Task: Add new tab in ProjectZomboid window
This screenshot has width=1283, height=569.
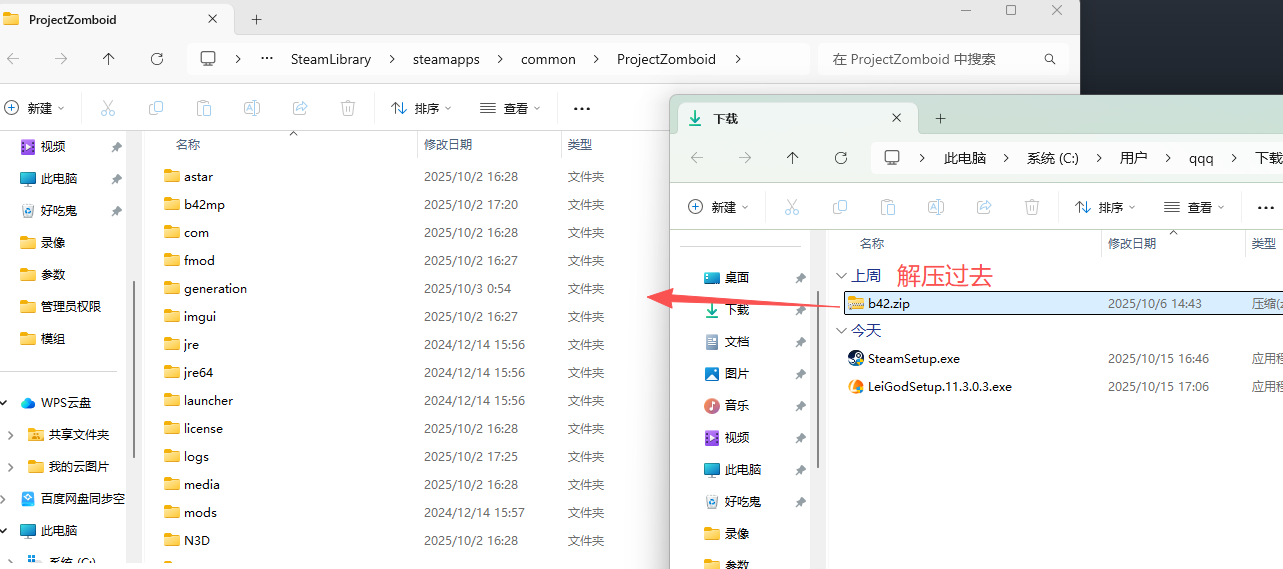Action: pyautogui.click(x=256, y=19)
